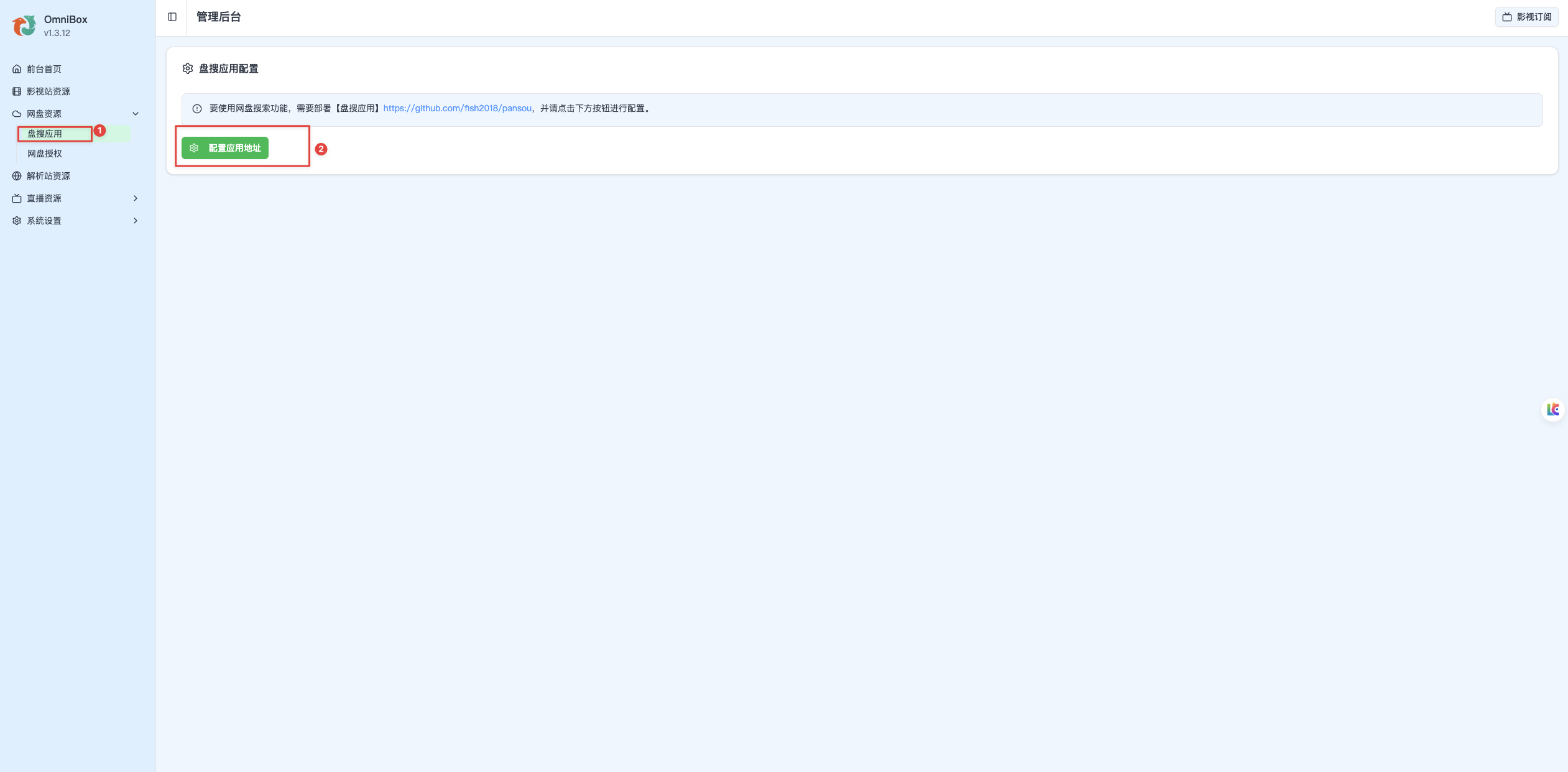1568x772 pixels.
Task: Click the 管理后台 page title
Action: [219, 17]
